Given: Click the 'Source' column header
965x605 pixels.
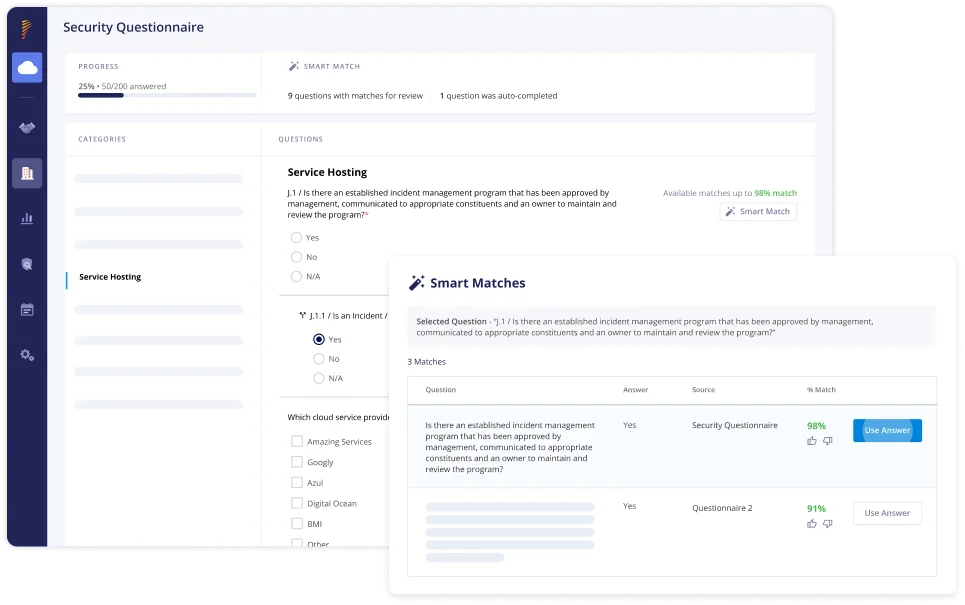Looking at the screenshot, I should tap(703, 390).
